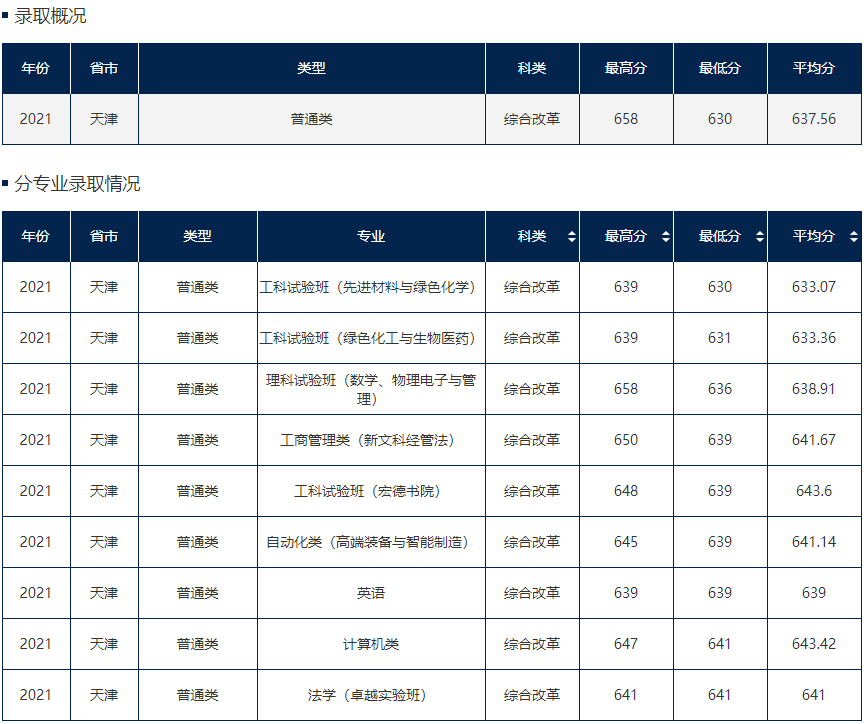Click the sort arrows beside 科类 header

point(572,237)
